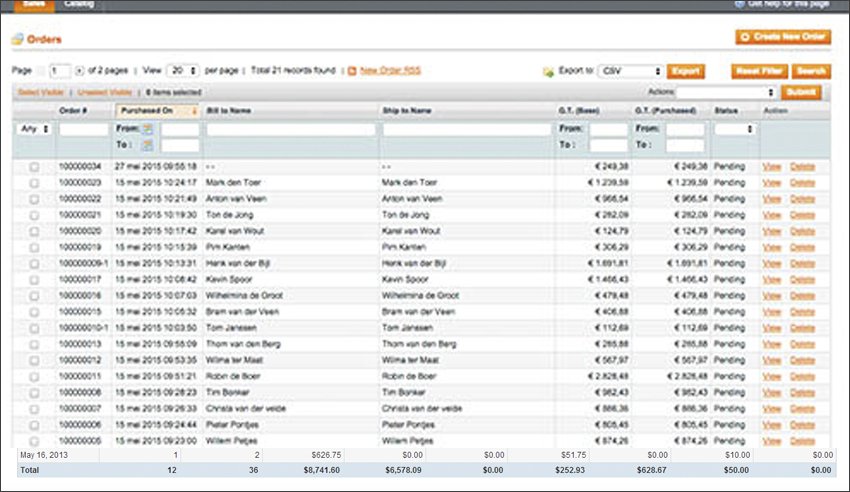The width and height of the screenshot is (850, 492).
Task: Click the Create New Order button
Action: (x=783, y=37)
